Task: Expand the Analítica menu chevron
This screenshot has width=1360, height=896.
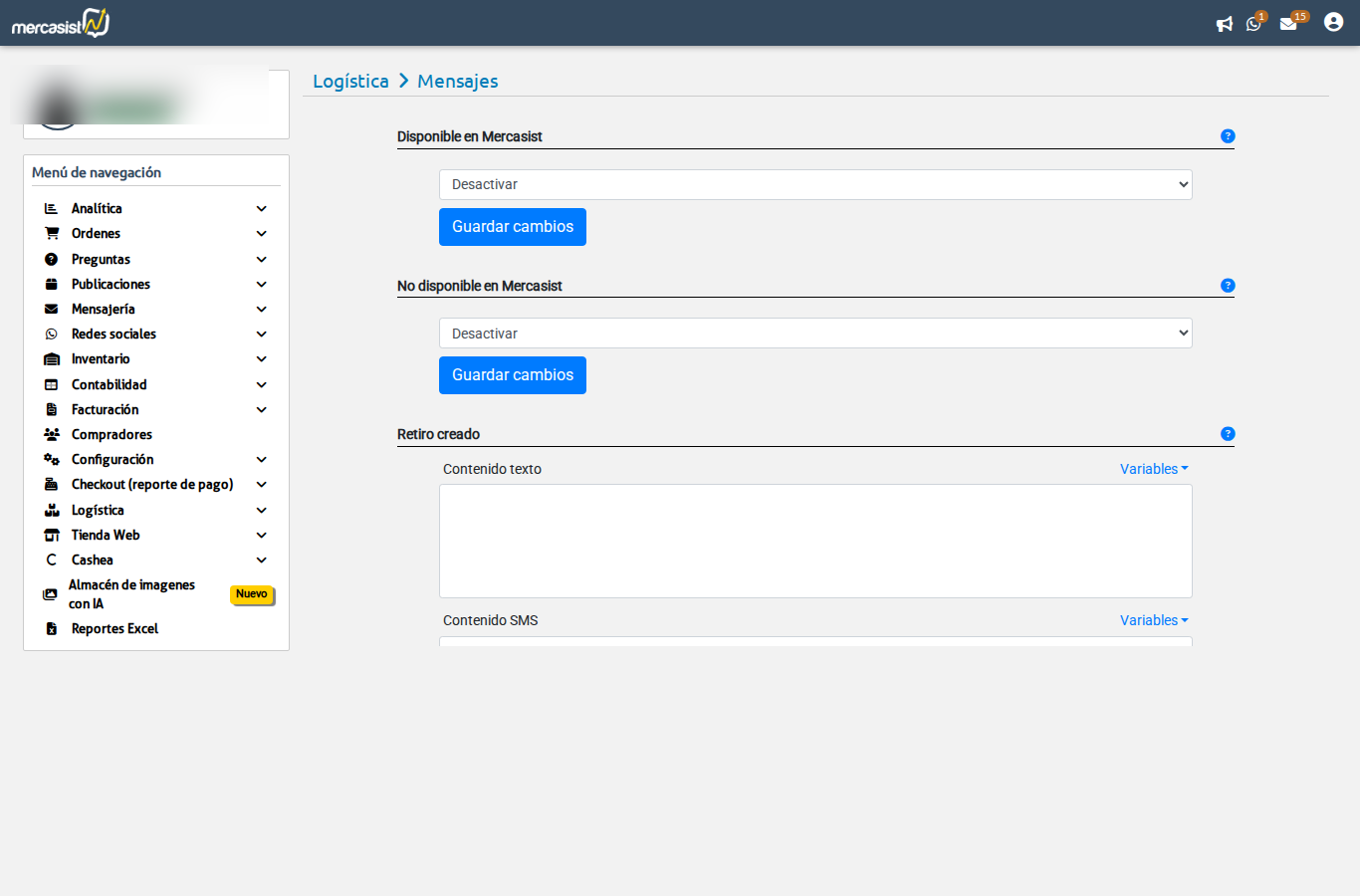Action: [261, 209]
